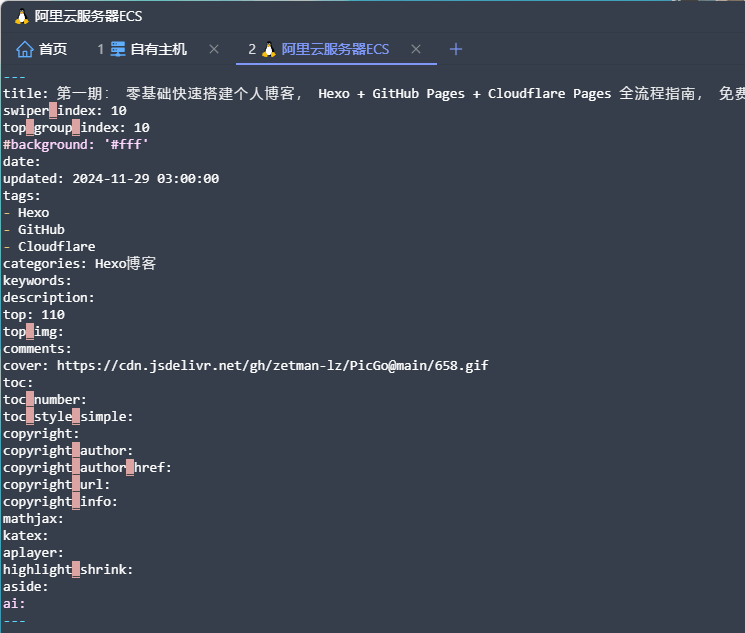Click the Cloudflare tag entry
This screenshot has height=633, width=745.
(57, 247)
